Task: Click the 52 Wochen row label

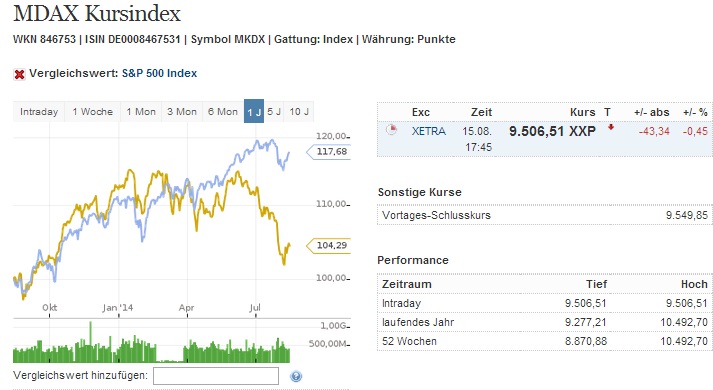Action: click(409, 341)
